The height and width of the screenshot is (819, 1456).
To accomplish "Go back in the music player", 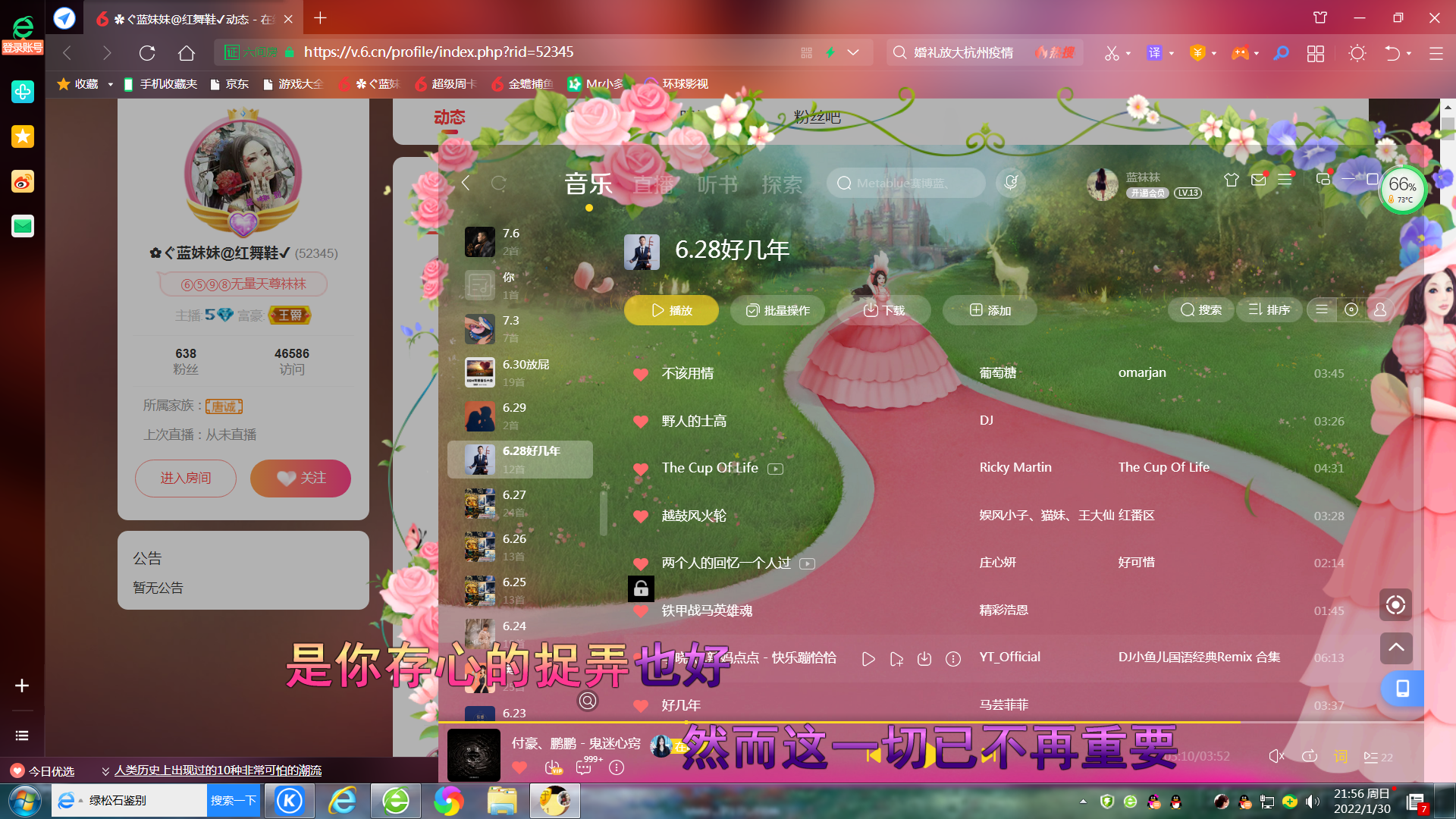I will click(x=466, y=183).
